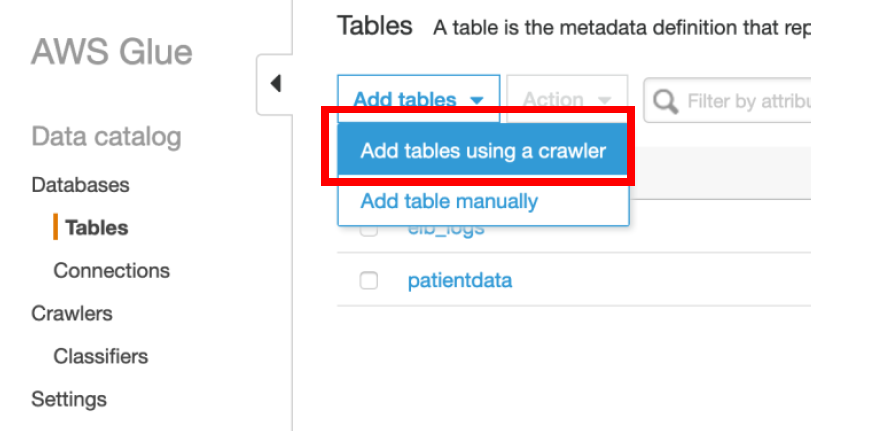Open the Action dropdown
Image resolution: width=888 pixels, height=448 pixels.
[x=567, y=99]
